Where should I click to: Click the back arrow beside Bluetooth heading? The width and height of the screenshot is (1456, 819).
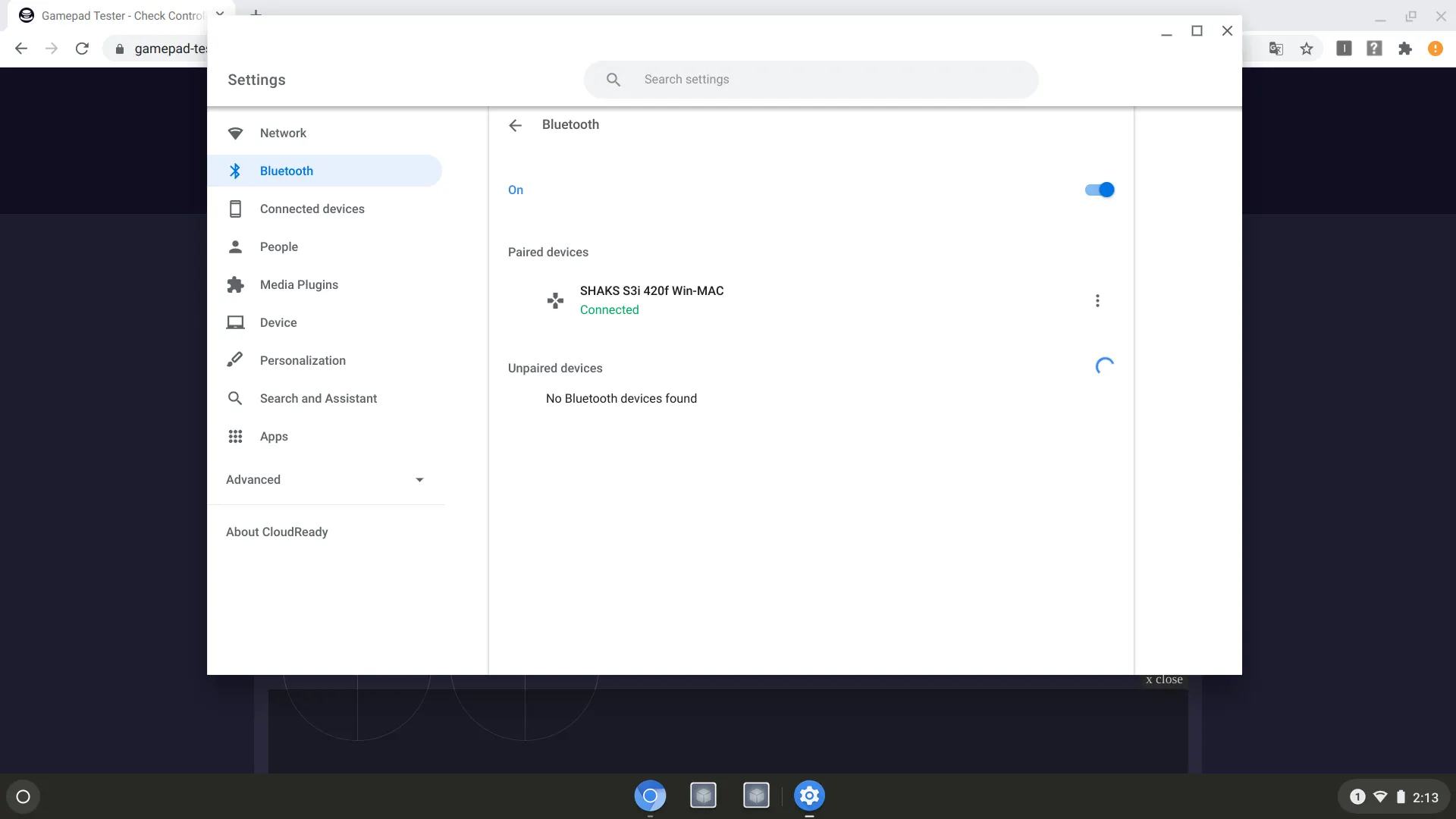coord(516,125)
